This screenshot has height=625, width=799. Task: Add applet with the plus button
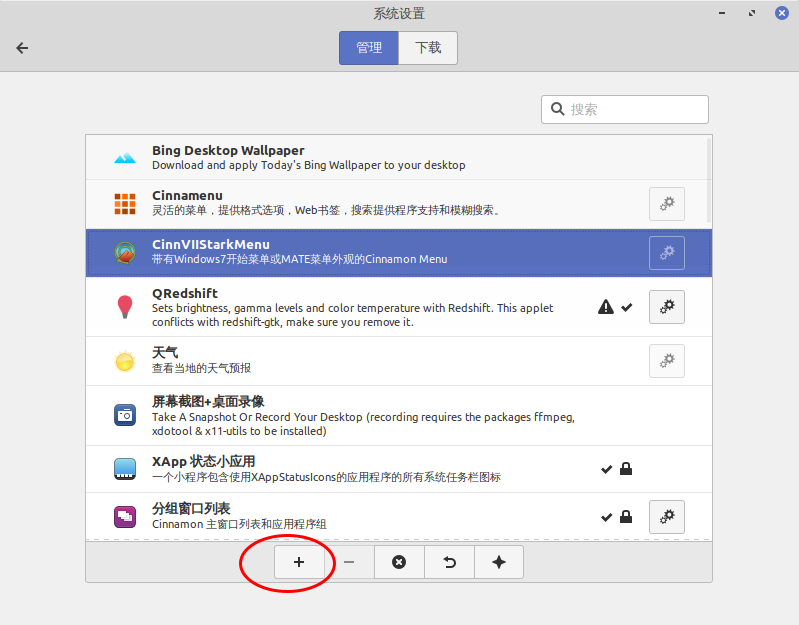[x=299, y=562]
